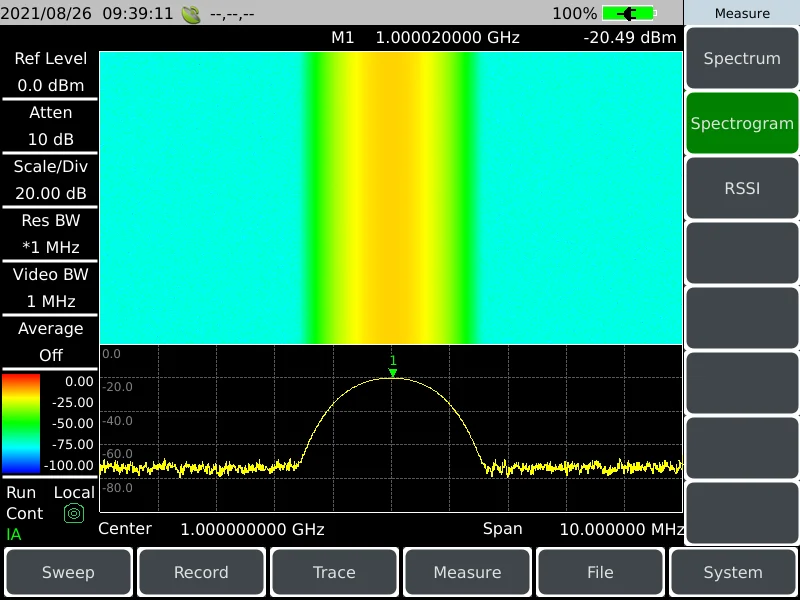Select the active Spectrogram measurement
This screenshot has height=600, width=800.
pos(741,123)
